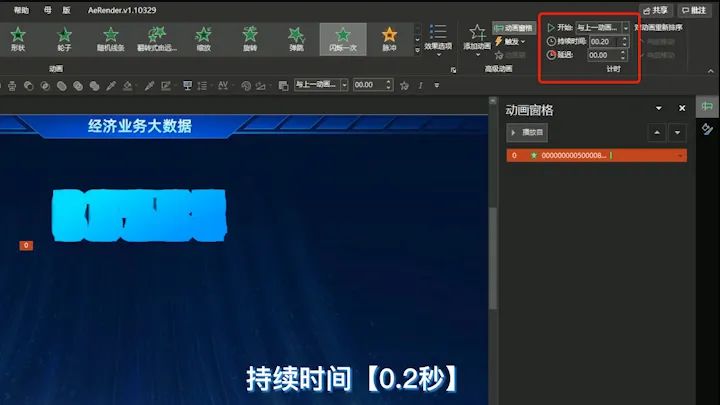Apply the 轮子 animation effect

[x=64, y=39]
